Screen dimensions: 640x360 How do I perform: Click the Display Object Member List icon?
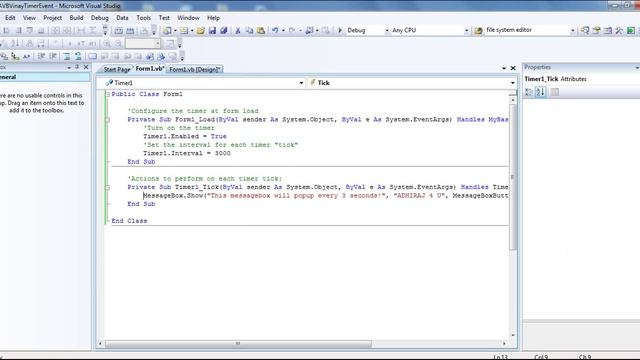pyautogui.click(x=4, y=56)
